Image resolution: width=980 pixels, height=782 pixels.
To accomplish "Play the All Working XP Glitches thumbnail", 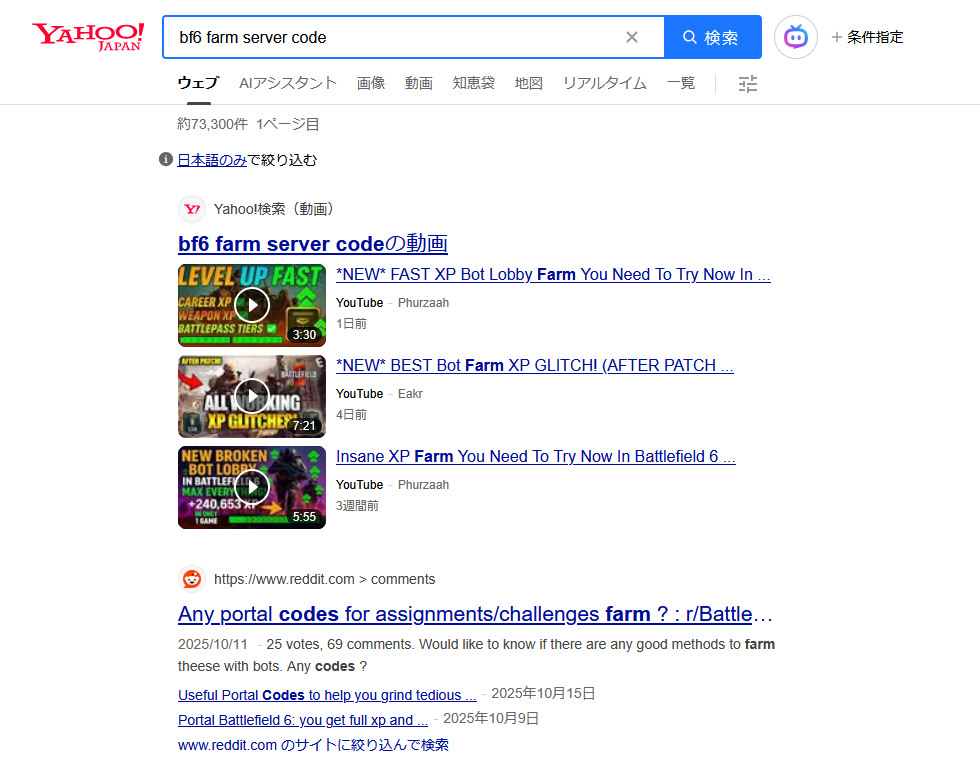I will tap(252, 396).
